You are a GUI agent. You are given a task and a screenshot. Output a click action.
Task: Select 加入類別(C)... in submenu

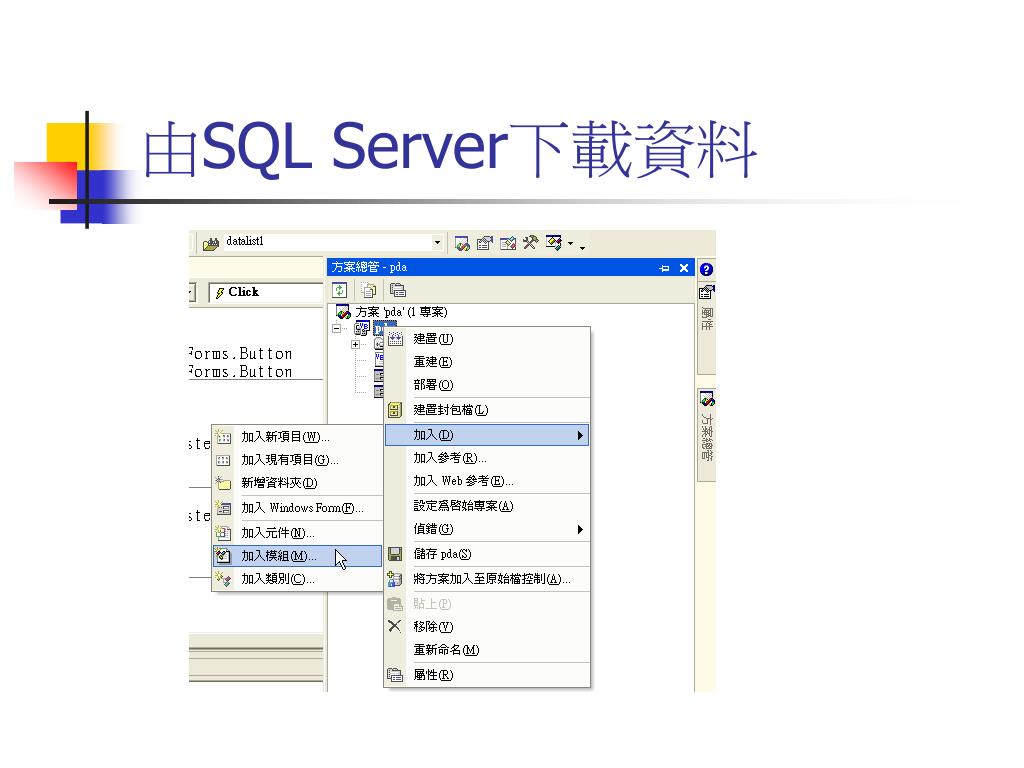click(x=297, y=579)
